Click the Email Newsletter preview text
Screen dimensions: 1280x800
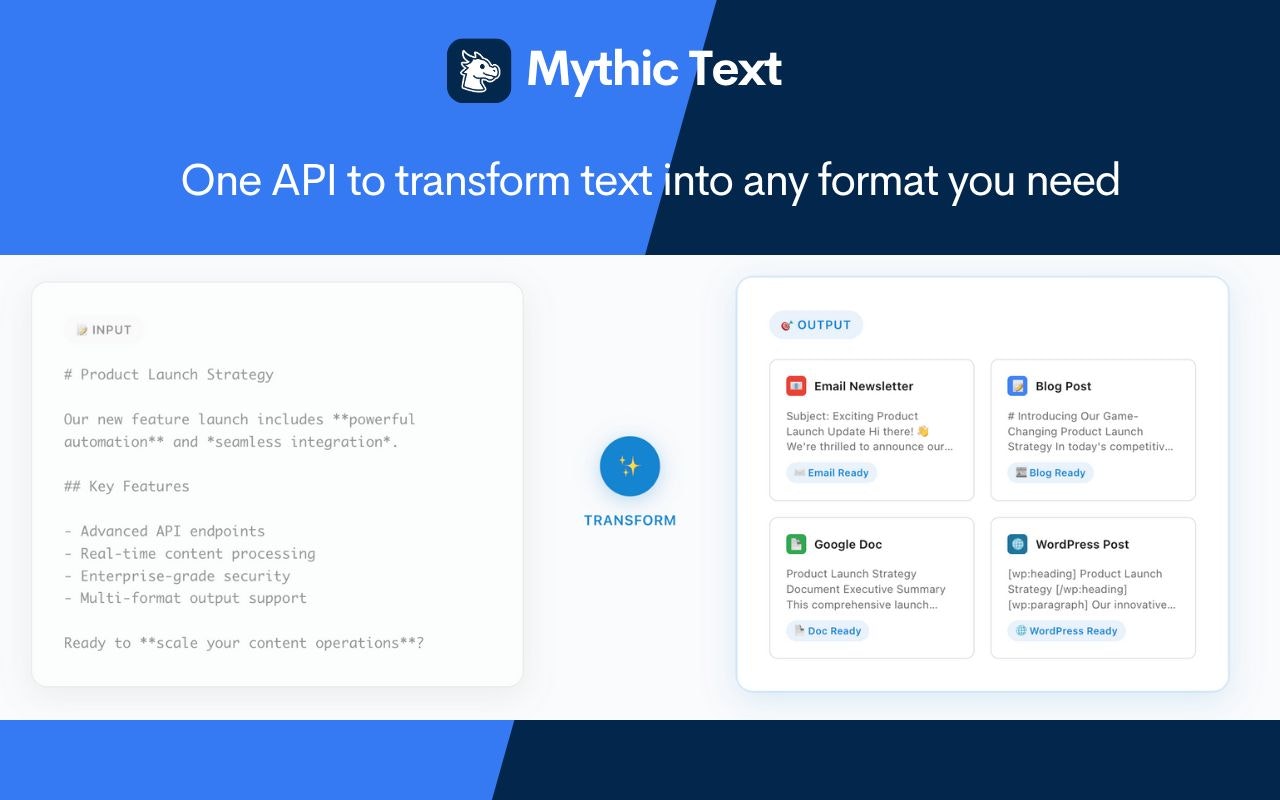[x=870, y=431]
